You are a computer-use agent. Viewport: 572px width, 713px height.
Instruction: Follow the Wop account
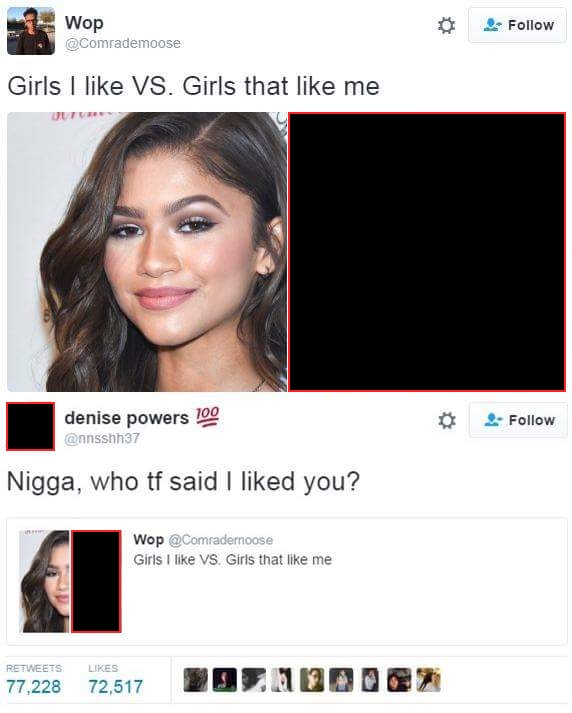tap(517, 25)
